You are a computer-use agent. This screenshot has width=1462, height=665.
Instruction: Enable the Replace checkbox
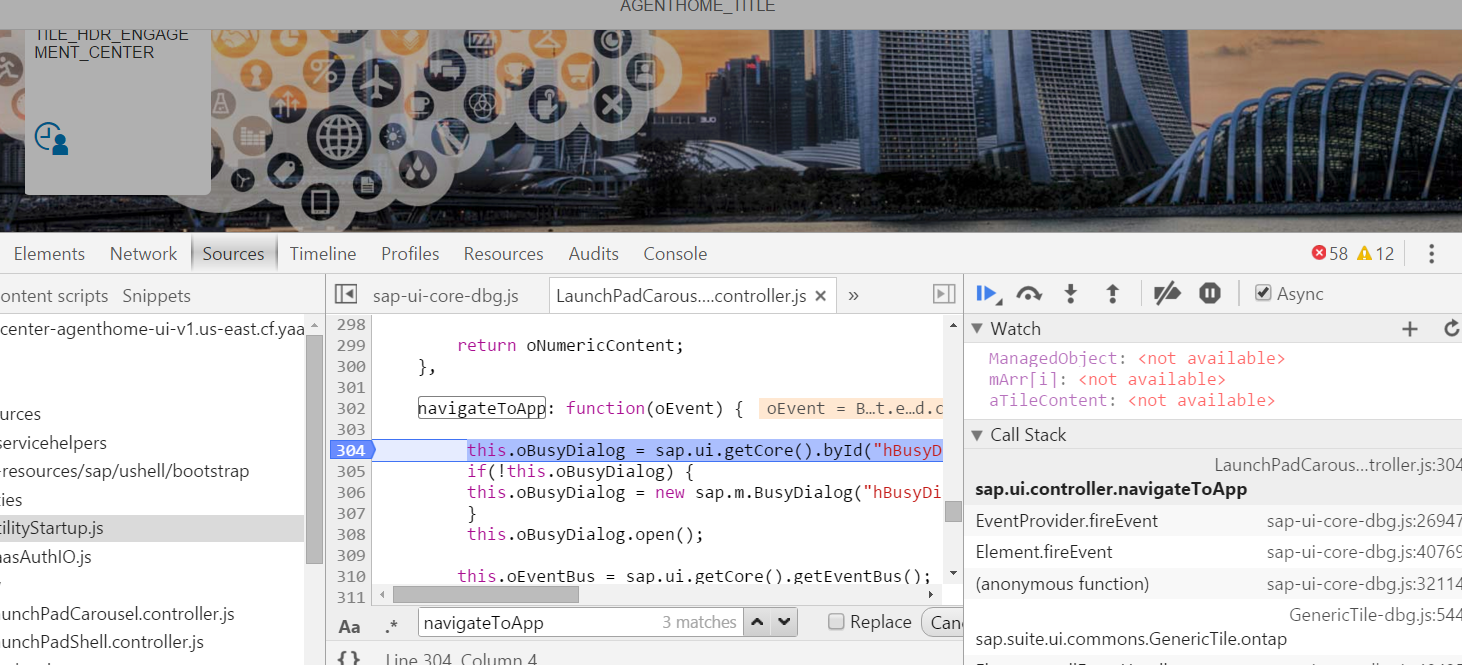tap(837, 622)
